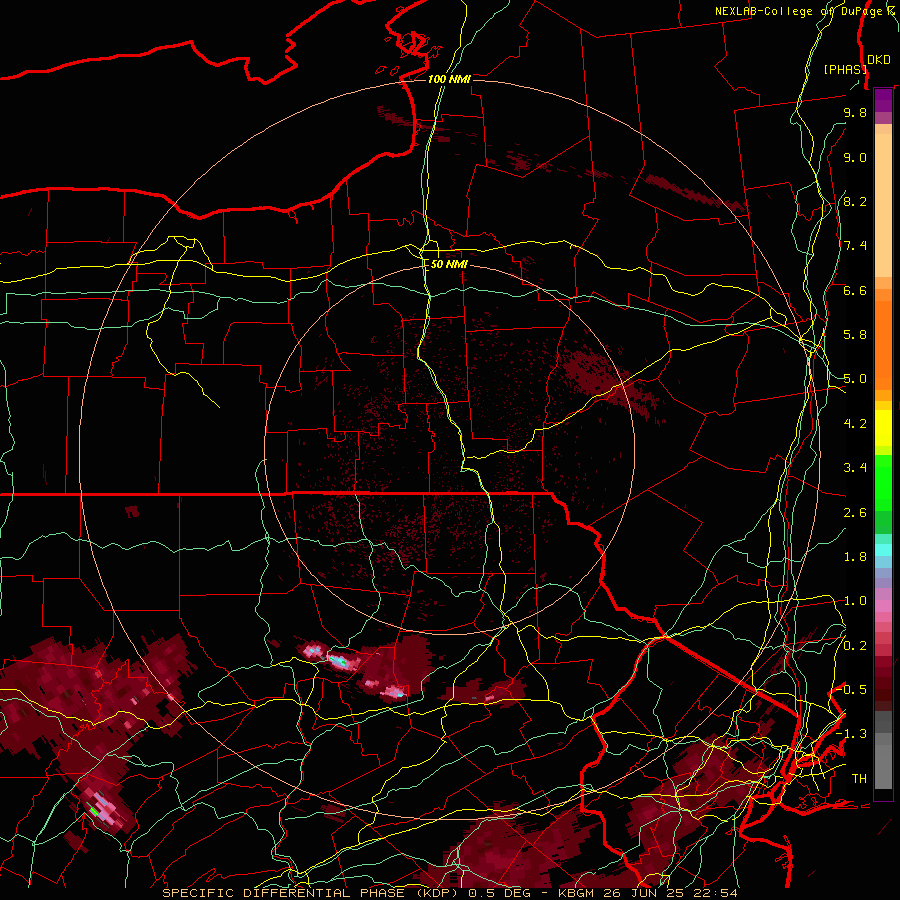This screenshot has width=900, height=900.
Task: Pick the bright green segment of color bar
Action: point(883,482)
